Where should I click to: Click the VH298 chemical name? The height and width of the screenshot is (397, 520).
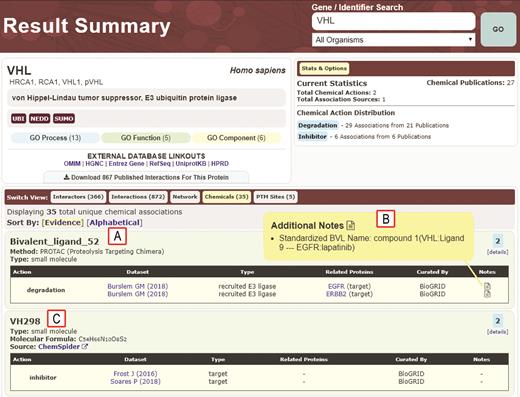(x=25, y=321)
